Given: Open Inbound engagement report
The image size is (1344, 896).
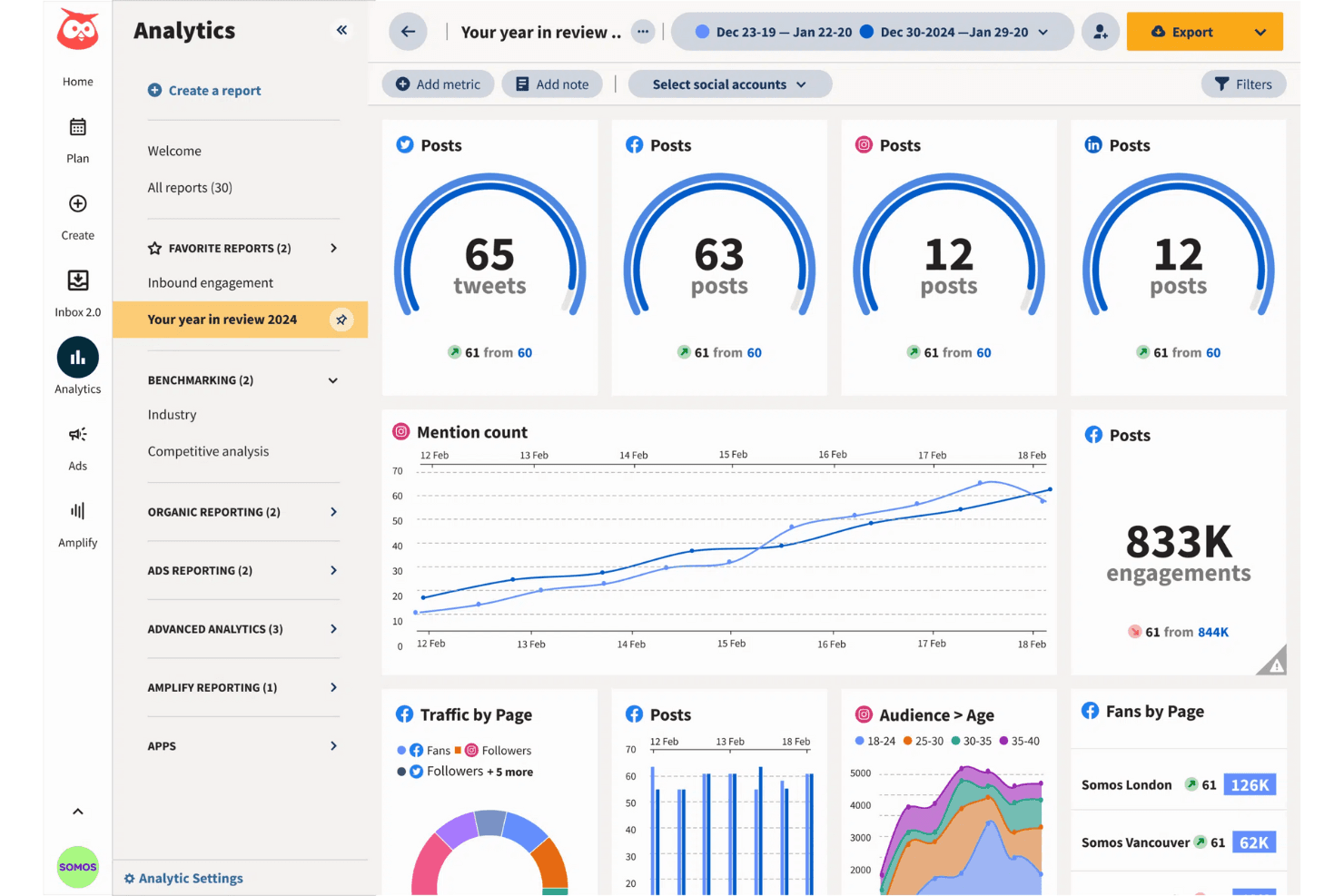Looking at the screenshot, I should [210, 283].
